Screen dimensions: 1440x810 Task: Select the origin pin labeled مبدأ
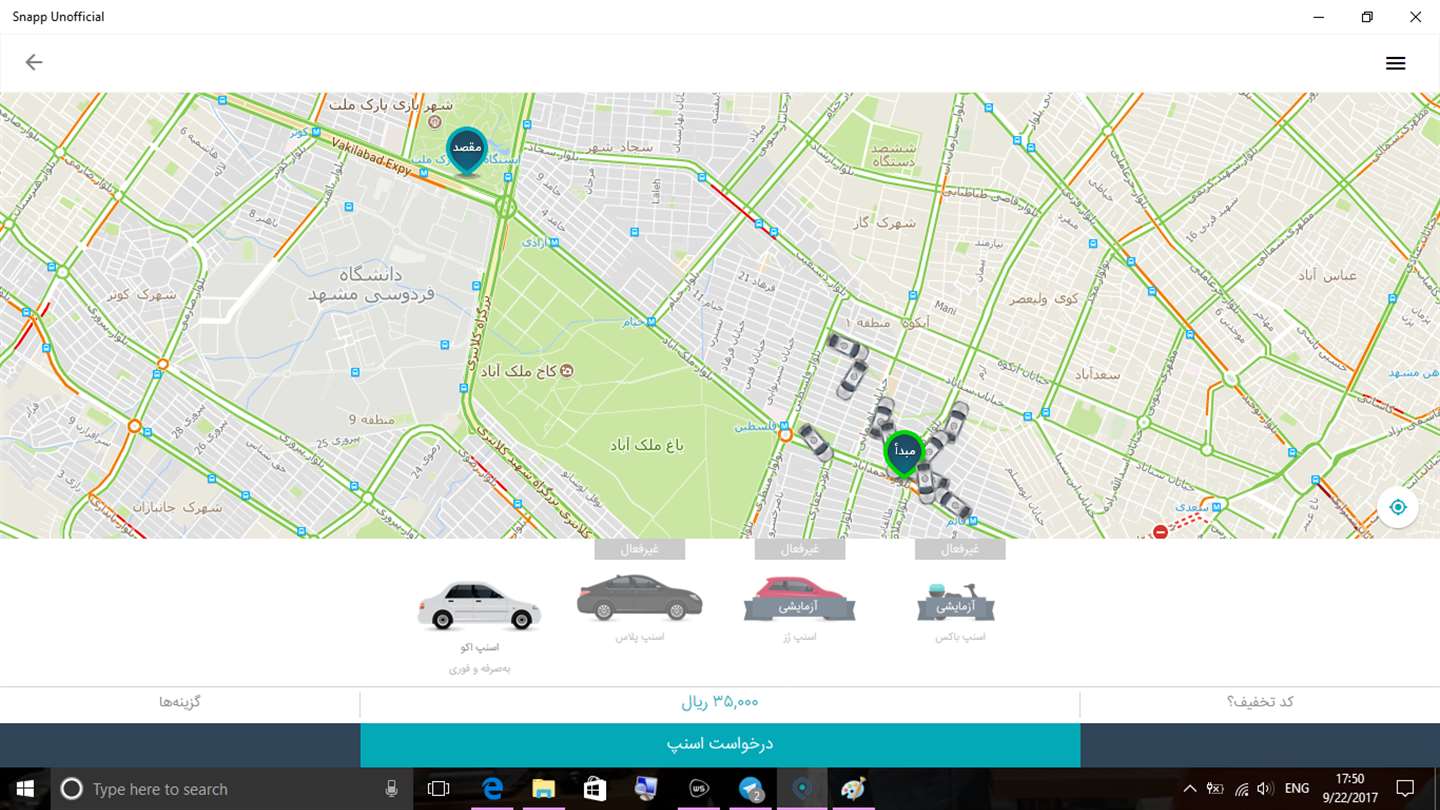[x=904, y=453]
